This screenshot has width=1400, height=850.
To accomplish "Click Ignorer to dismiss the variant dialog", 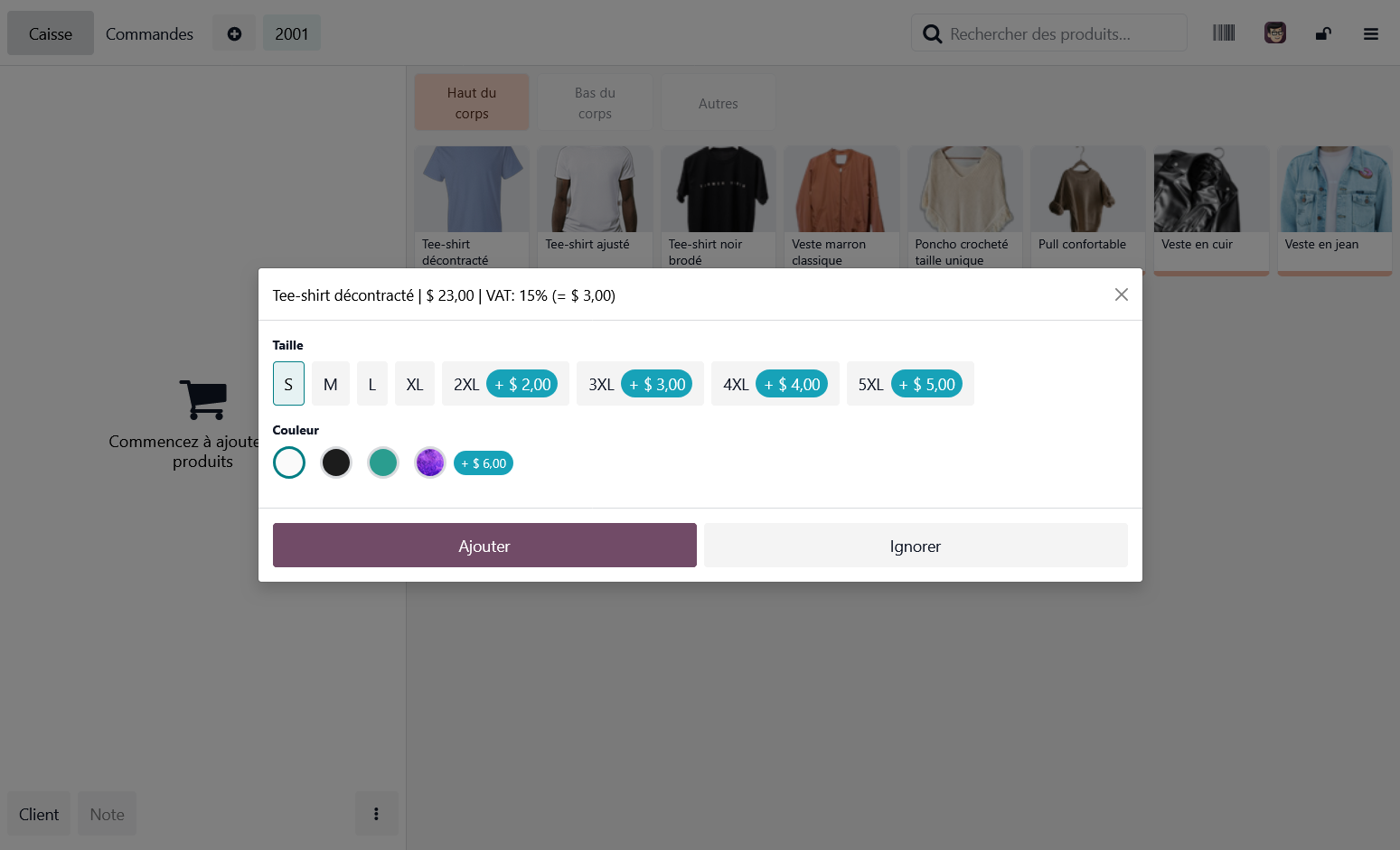I will pos(915,545).
